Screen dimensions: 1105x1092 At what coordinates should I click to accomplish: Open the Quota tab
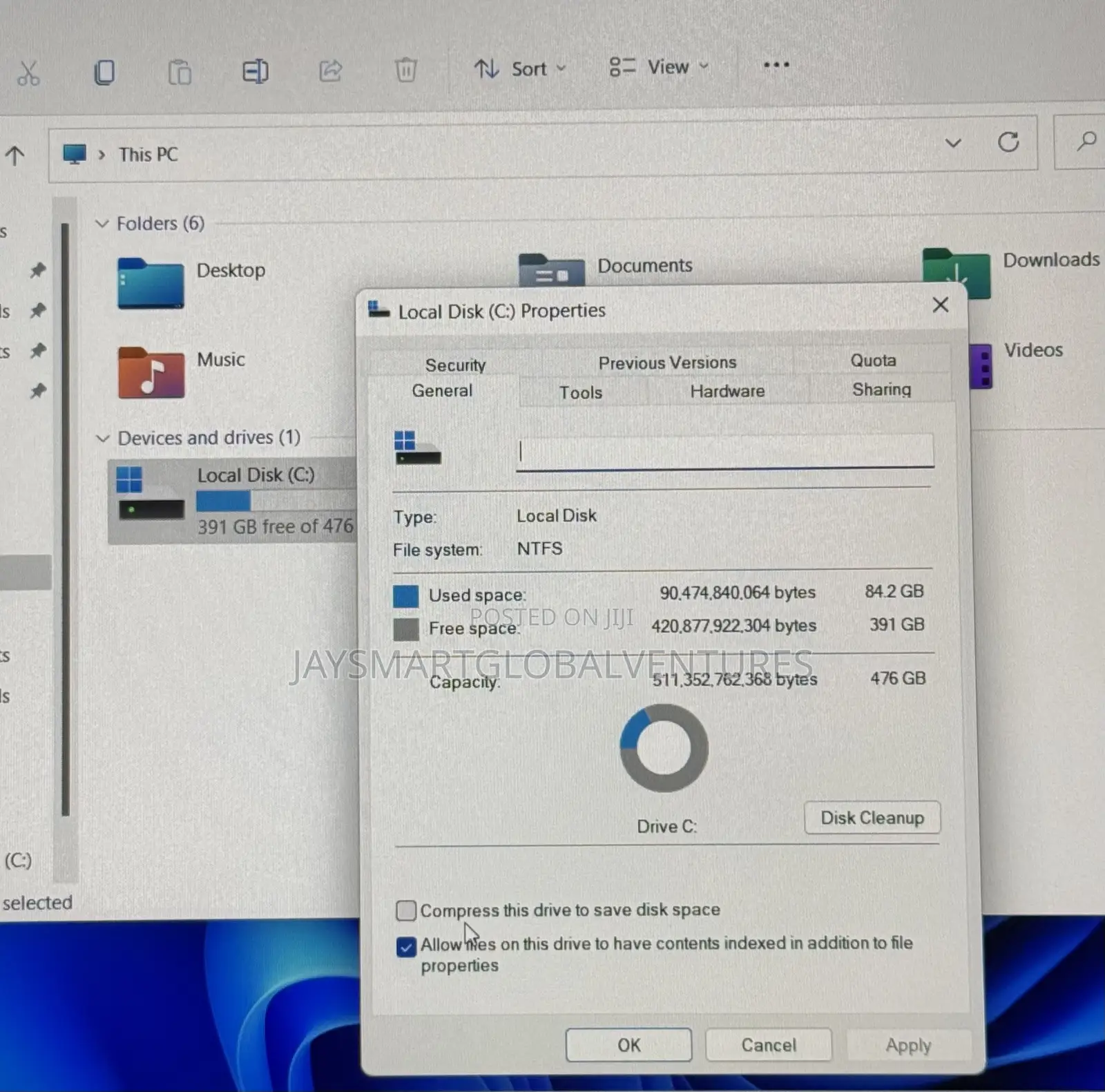(x=873, y=361)
